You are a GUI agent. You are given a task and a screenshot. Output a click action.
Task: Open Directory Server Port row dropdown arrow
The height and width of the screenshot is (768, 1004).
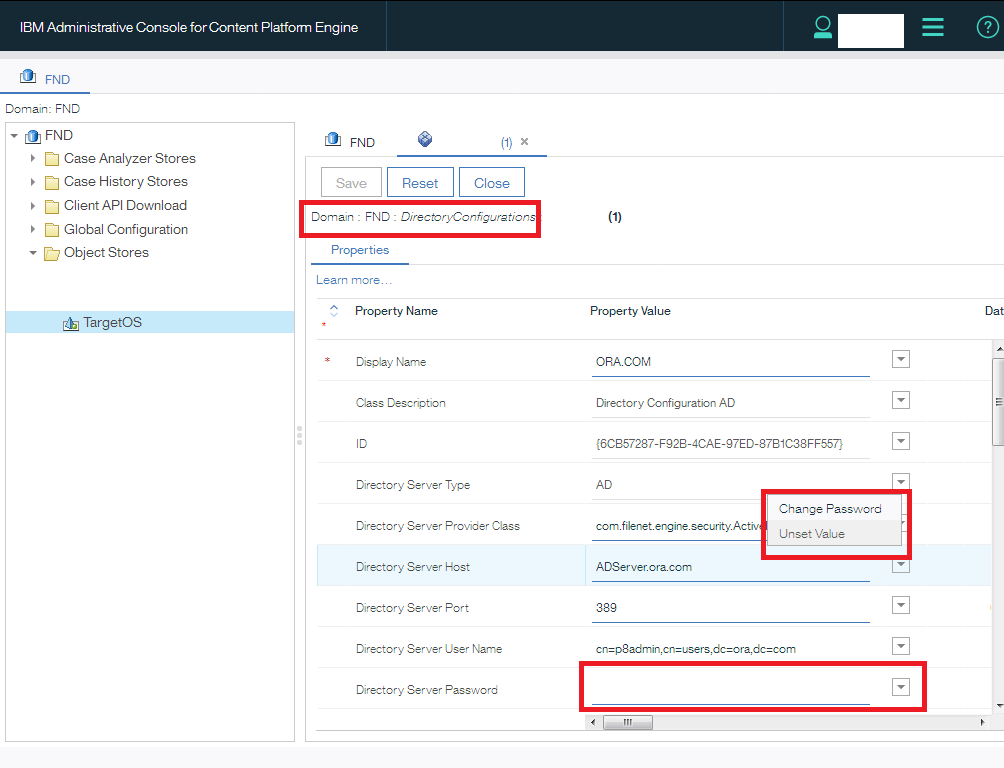coord(900,605)
